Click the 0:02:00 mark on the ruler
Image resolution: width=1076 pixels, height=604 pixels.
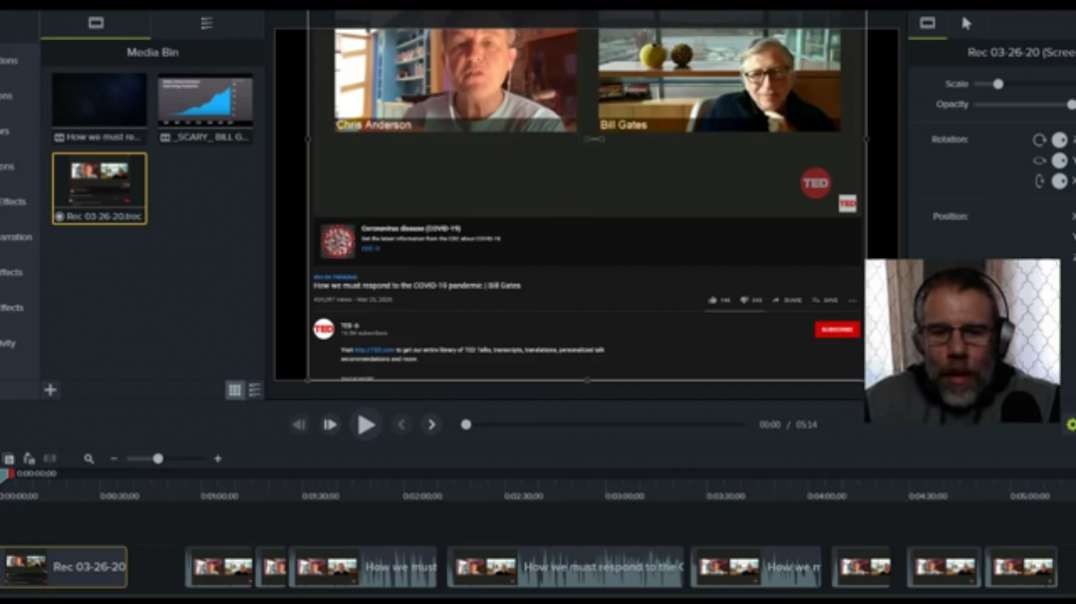(x=422, y=496)
